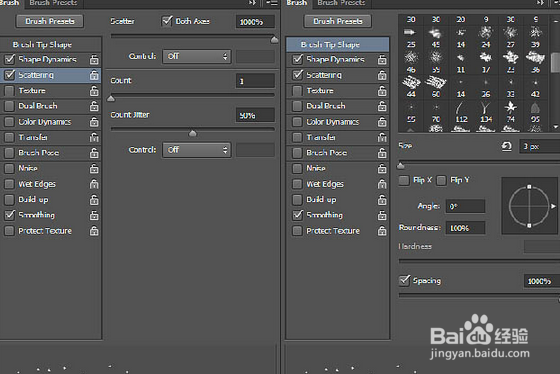Open the Count Jitter Control dropdown

pyautogui.click(x=197, y=150)
